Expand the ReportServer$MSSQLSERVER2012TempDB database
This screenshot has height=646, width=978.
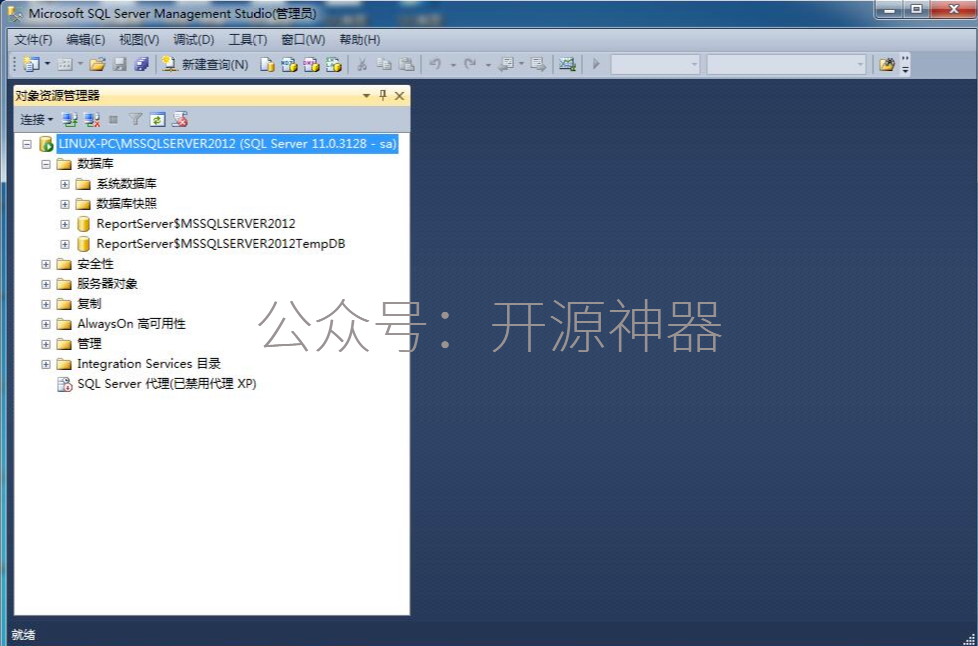(65, 244)
